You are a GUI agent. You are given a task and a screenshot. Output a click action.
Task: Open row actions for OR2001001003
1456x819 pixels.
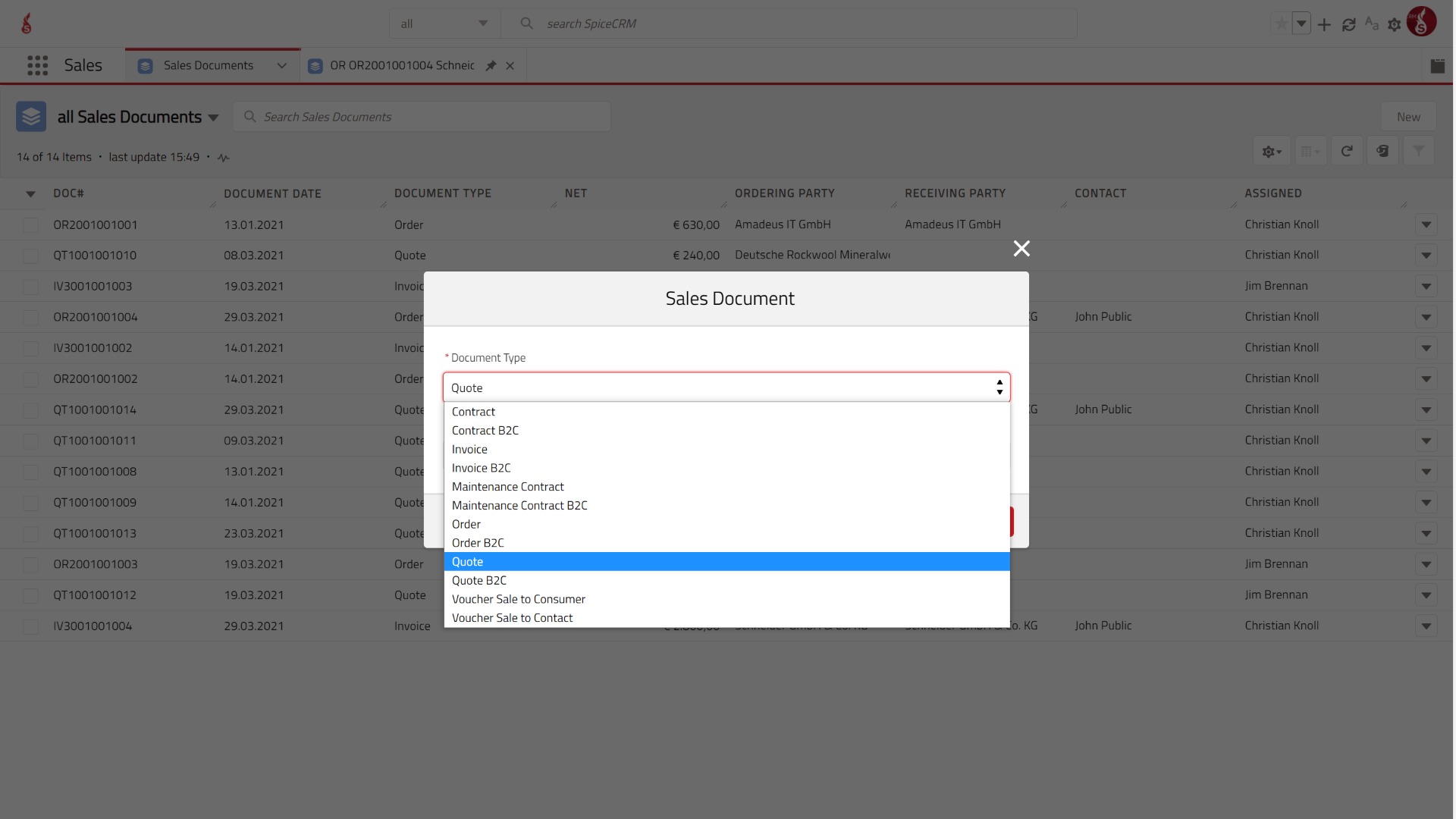click(x=1426, y=565)
